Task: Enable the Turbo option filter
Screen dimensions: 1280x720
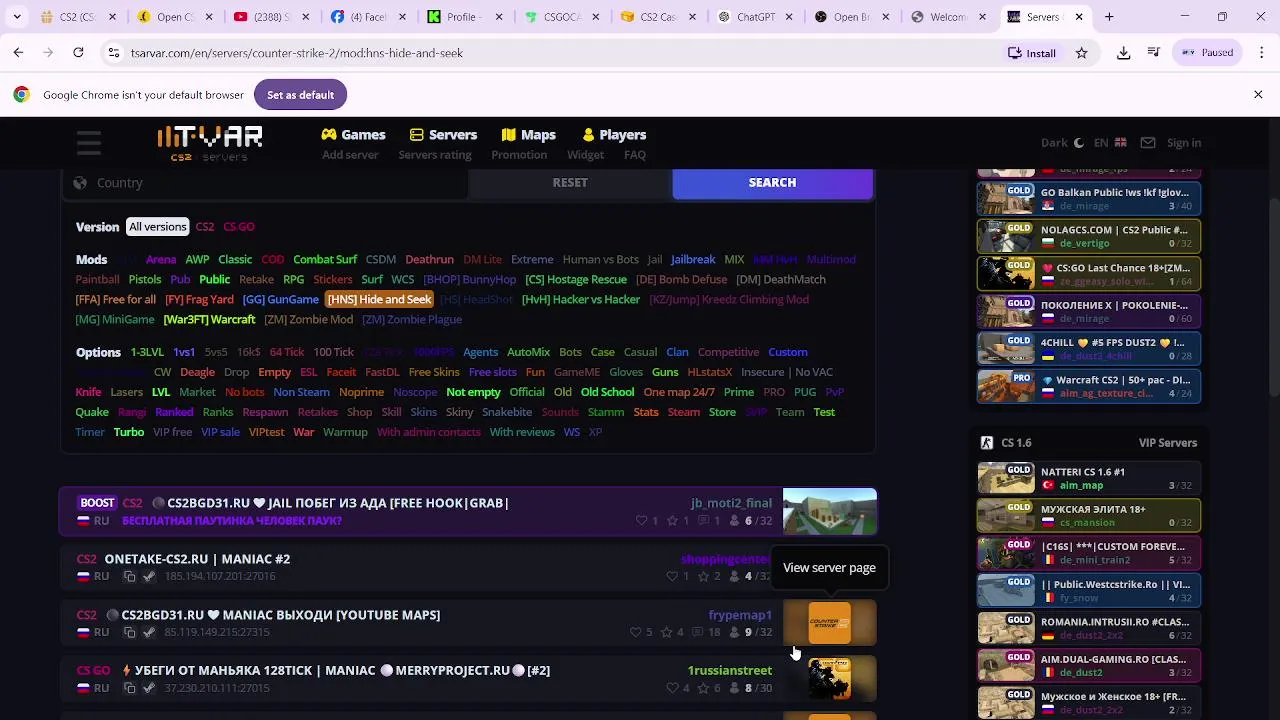Action: point(129,432)
